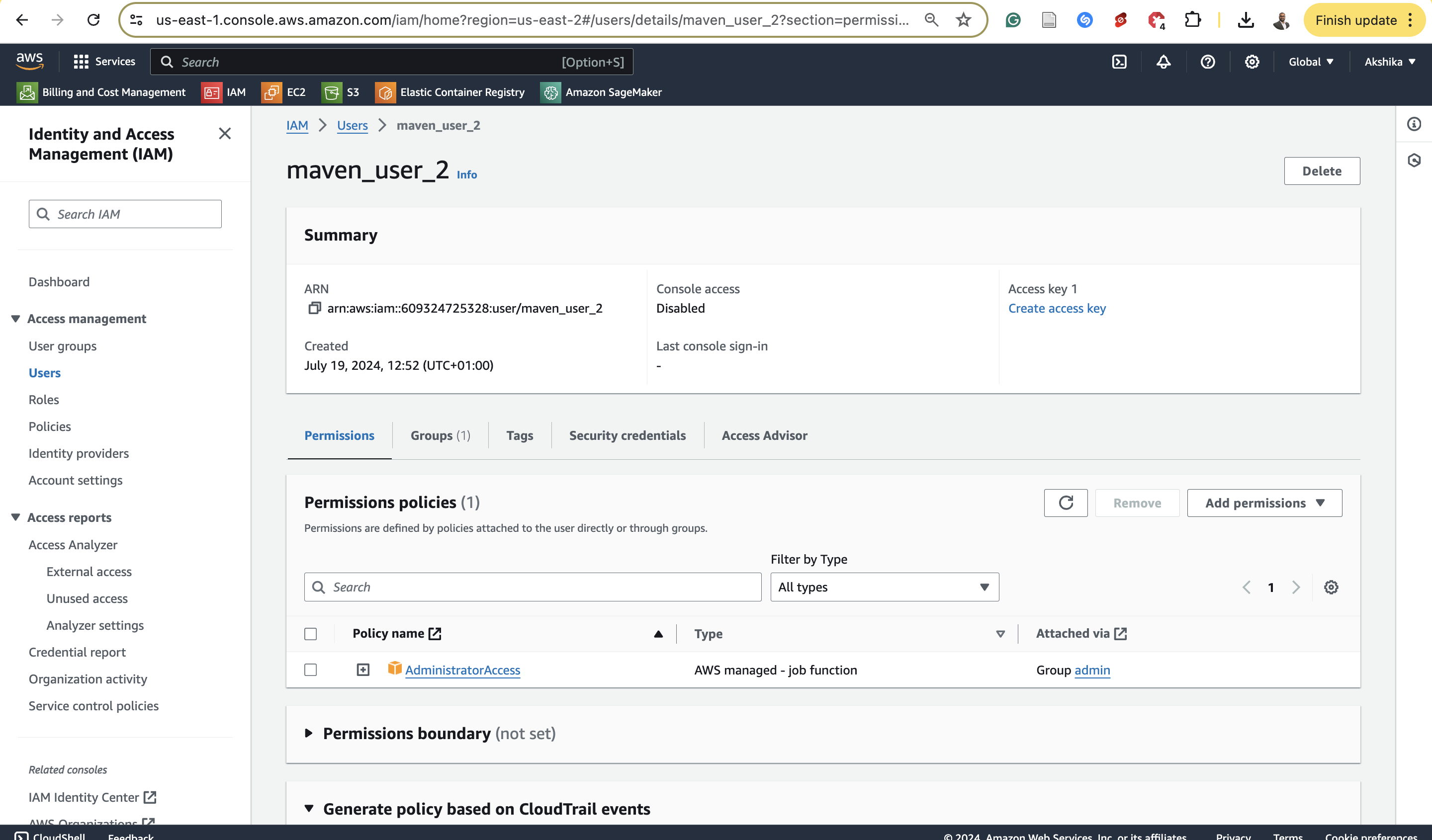Open the Filter by Type dropdown

884,588
